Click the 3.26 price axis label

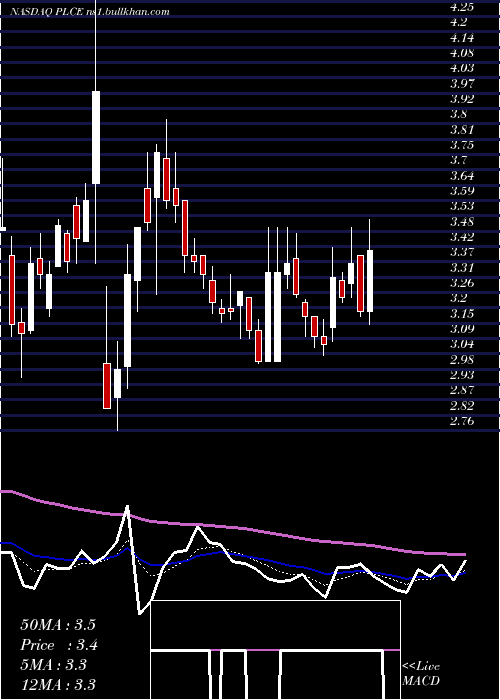tap(462, 283)
